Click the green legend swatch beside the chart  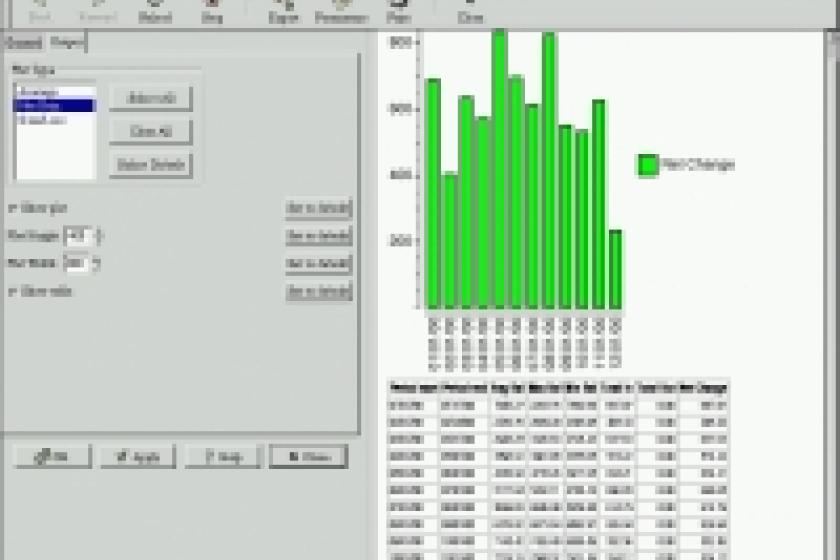647,165
